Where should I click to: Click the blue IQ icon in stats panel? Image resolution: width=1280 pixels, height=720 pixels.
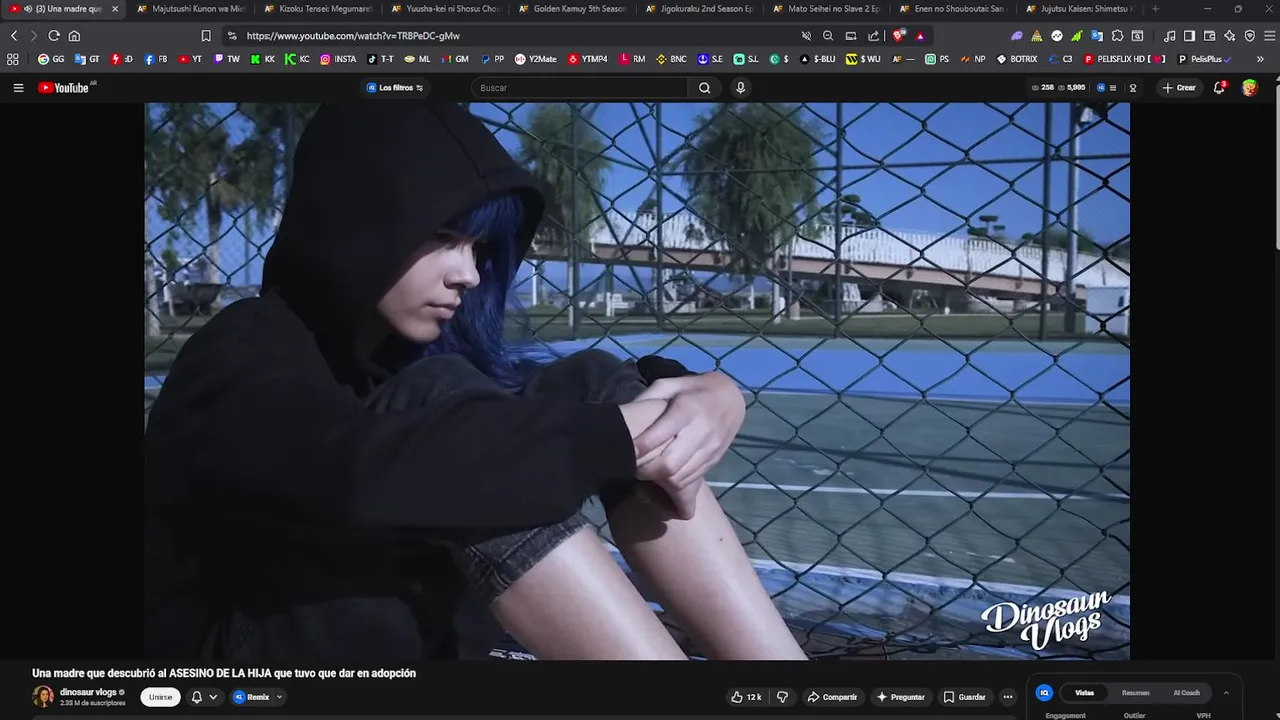pos(1044,693)
